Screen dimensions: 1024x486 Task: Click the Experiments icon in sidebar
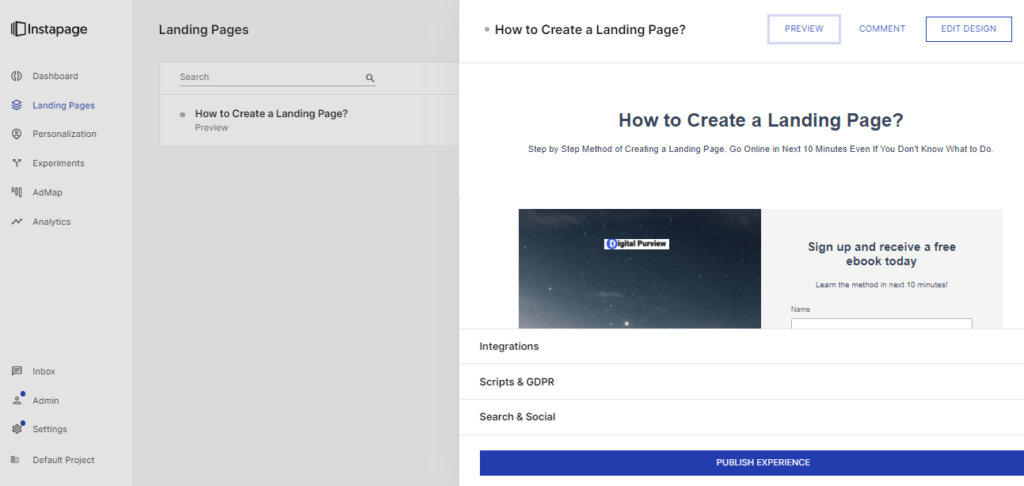click(17, 163)
